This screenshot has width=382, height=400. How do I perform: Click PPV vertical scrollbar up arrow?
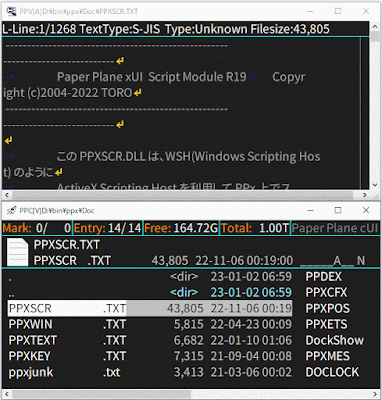point(375,26)
